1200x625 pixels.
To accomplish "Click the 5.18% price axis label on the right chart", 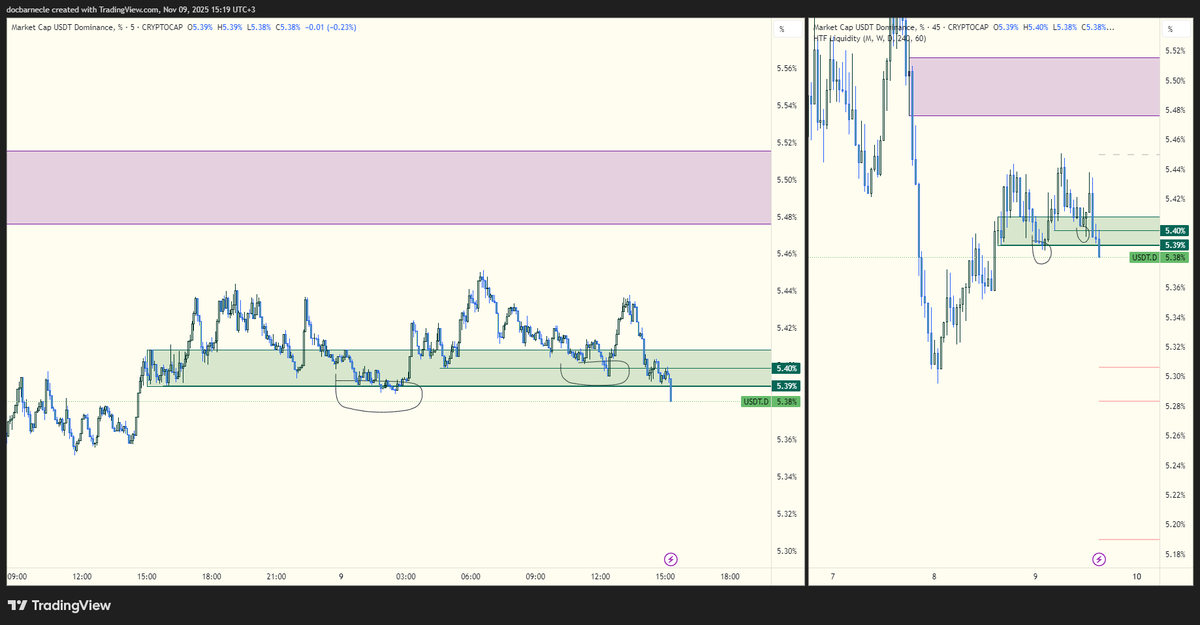I will (1176, 554).
